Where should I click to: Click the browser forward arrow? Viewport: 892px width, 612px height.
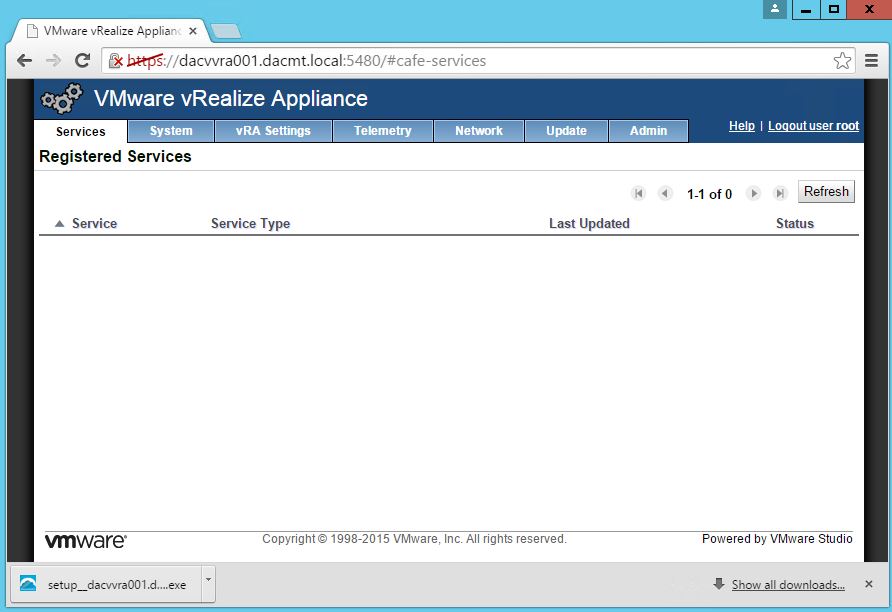click(x=53, y=60)
